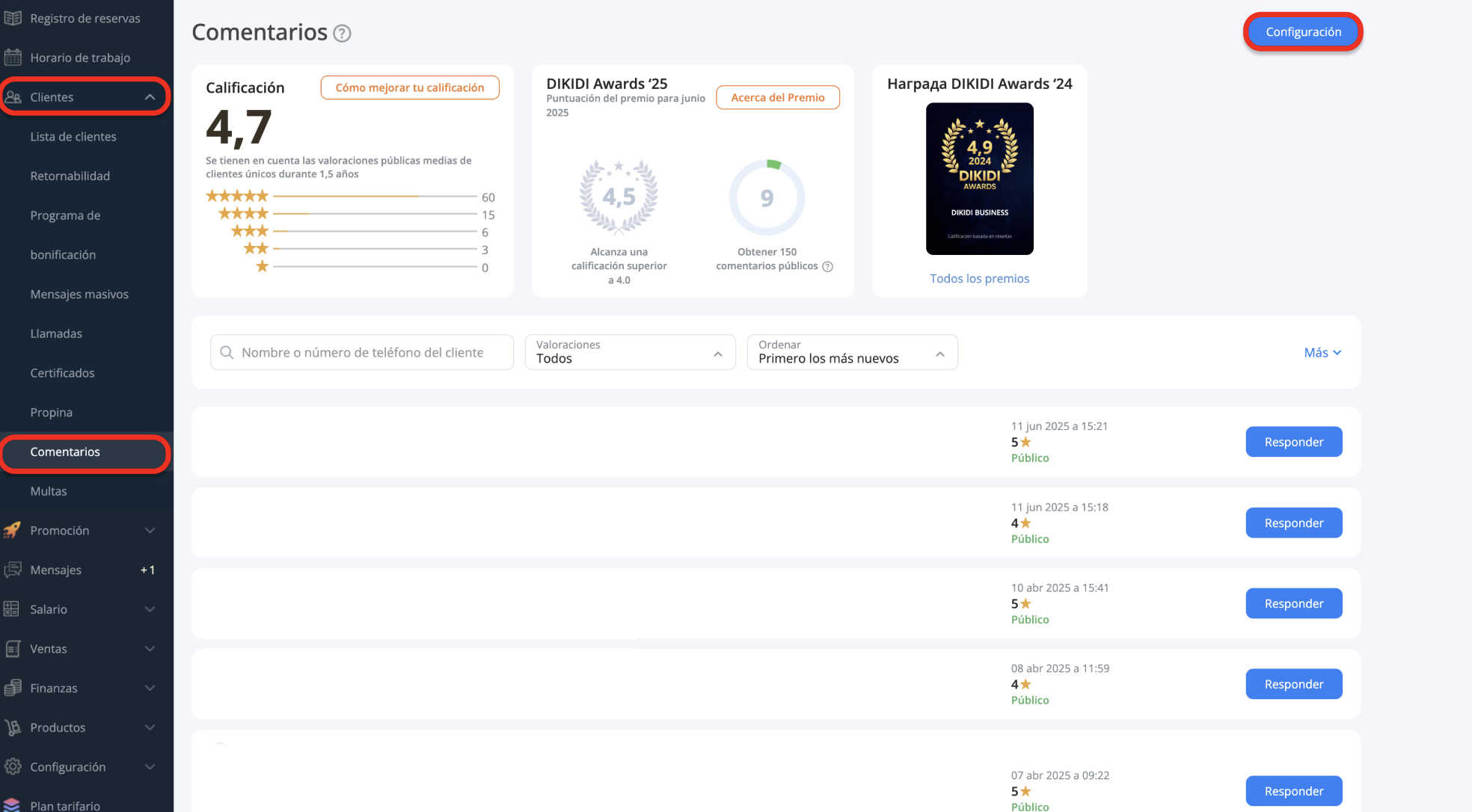
Task: Click the DIKIDI Awards 2024 thumbnail
Action: [980, 179]
